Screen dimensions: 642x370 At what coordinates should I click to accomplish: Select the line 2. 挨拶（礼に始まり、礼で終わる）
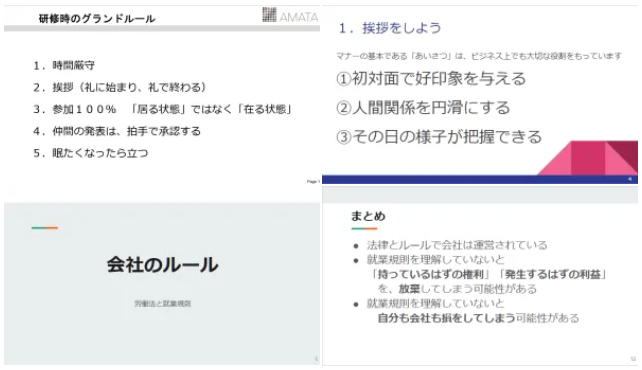[x=120, y=87]
